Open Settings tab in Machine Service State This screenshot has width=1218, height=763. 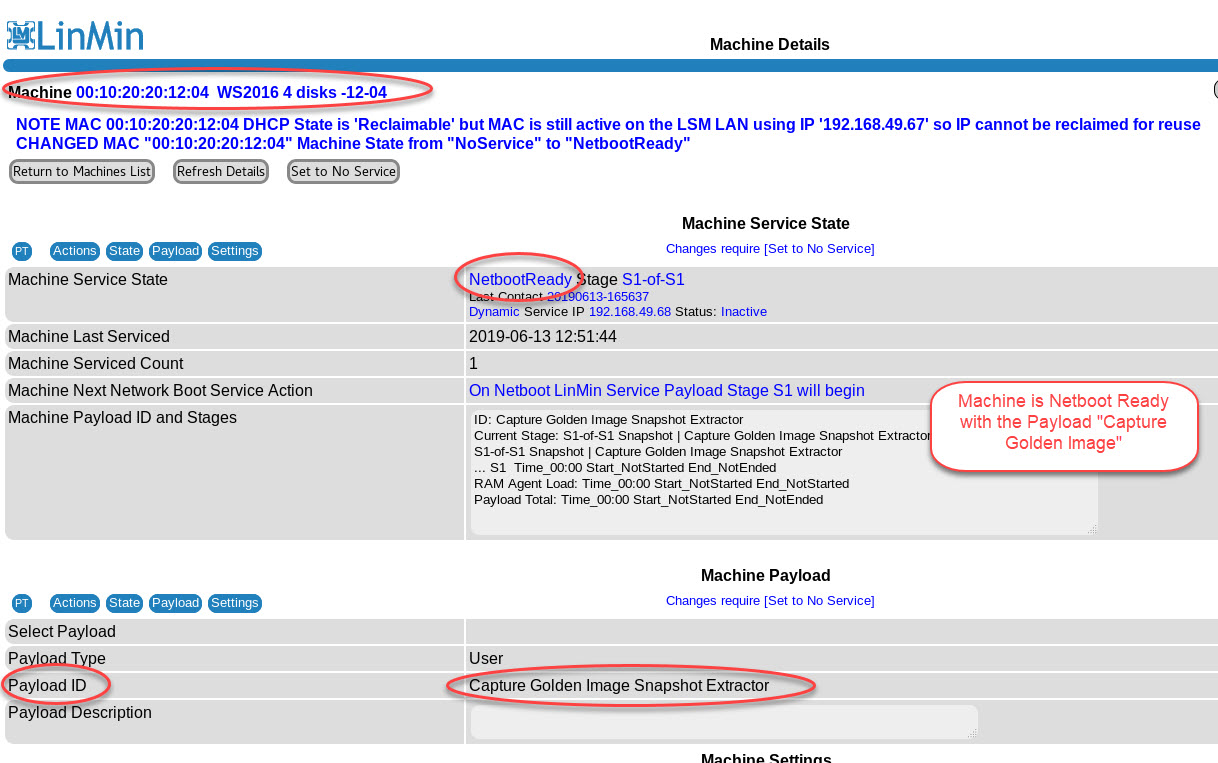pyautogui.click(x=235, y=251)
